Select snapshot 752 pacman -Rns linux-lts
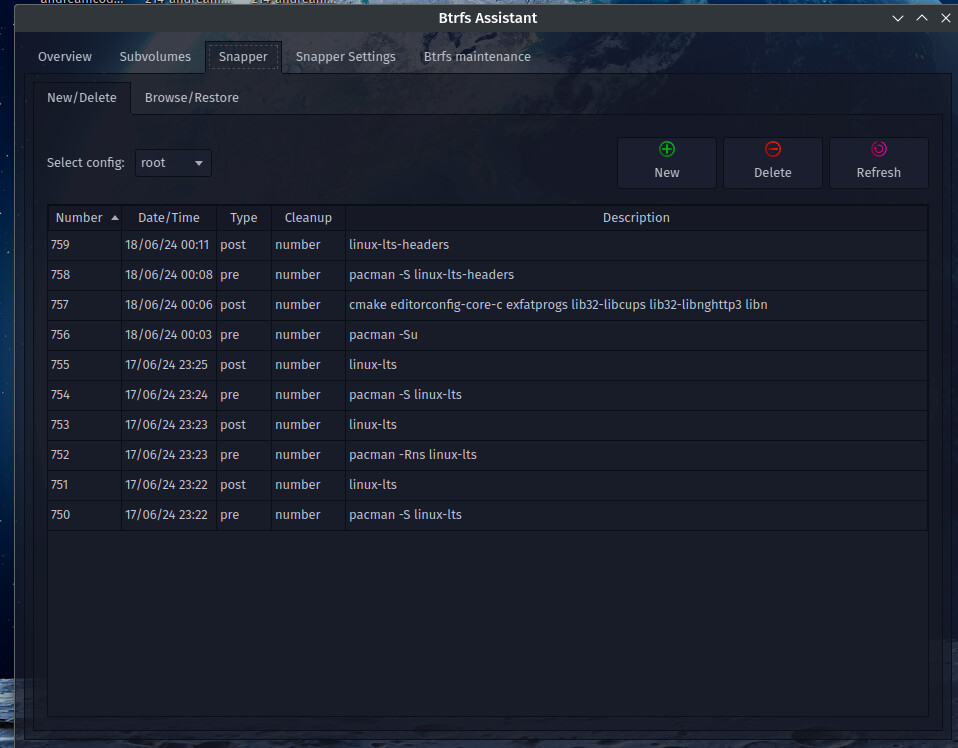This screenshot has height=748, width=958. pos(412,455)
